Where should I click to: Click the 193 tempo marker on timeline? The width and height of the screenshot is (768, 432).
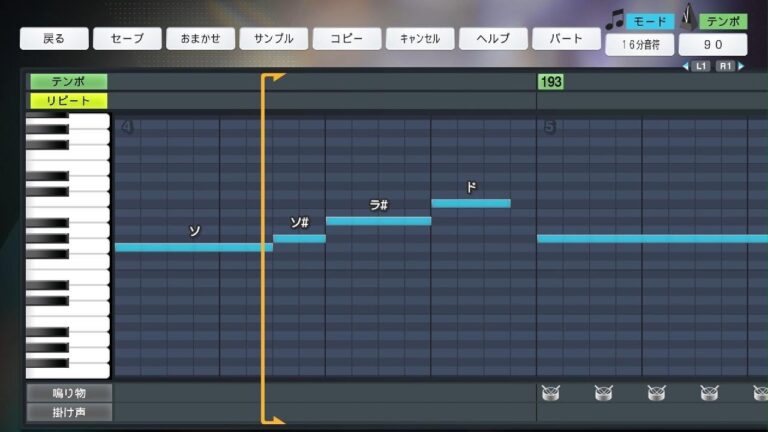[550, 82]
